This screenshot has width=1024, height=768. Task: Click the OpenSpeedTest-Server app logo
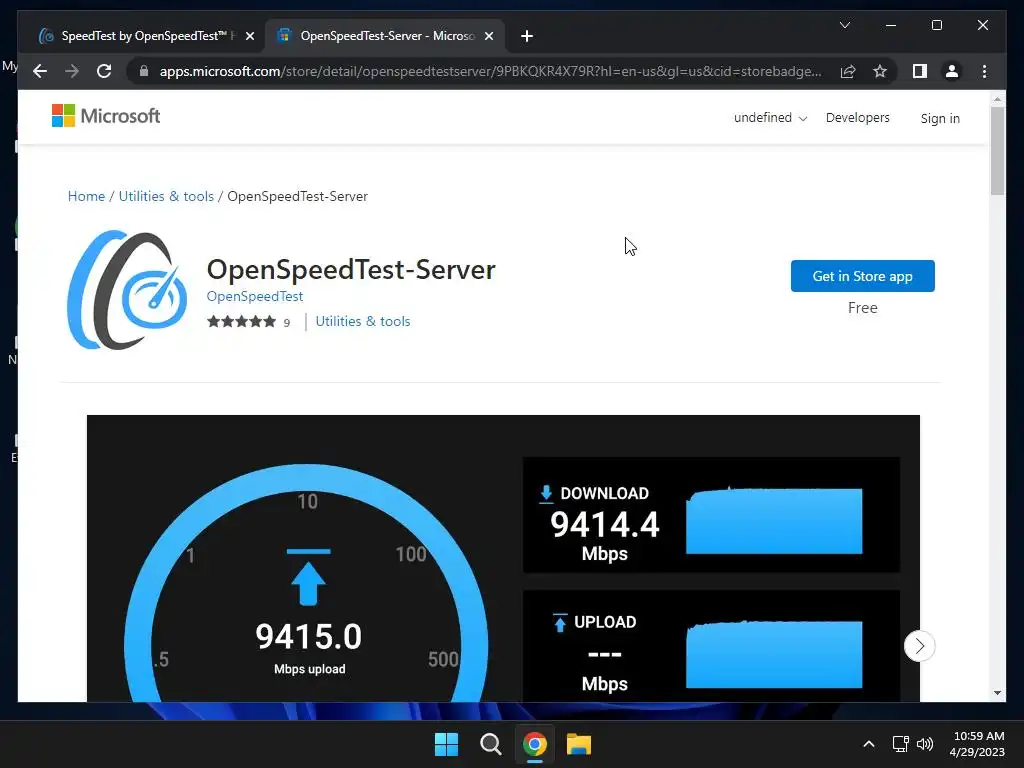[x=127, y=289]
